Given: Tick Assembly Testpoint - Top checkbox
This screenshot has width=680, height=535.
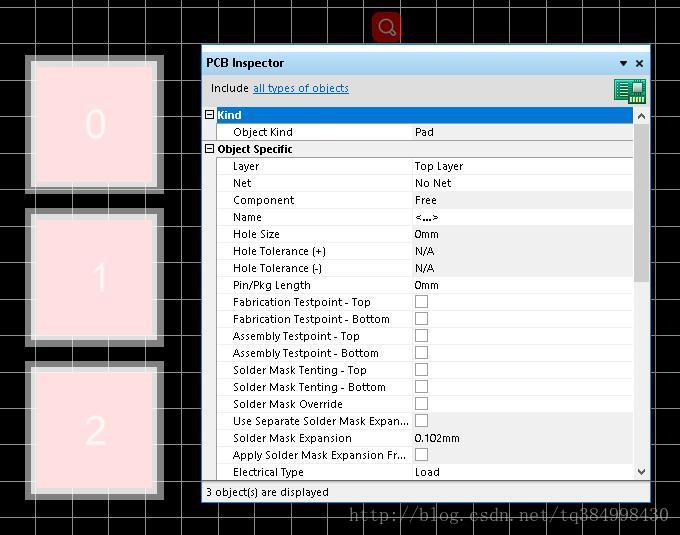Looking at the screenshot, I should [x=421, y=336].
